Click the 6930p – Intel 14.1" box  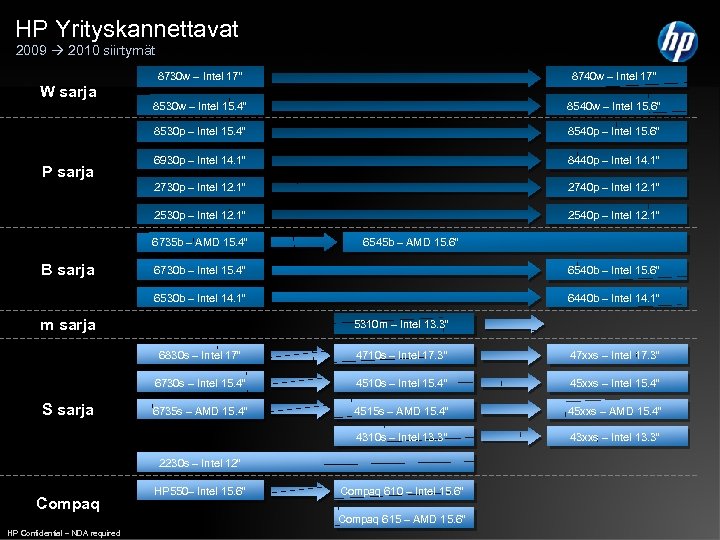[x=200, y=159]
